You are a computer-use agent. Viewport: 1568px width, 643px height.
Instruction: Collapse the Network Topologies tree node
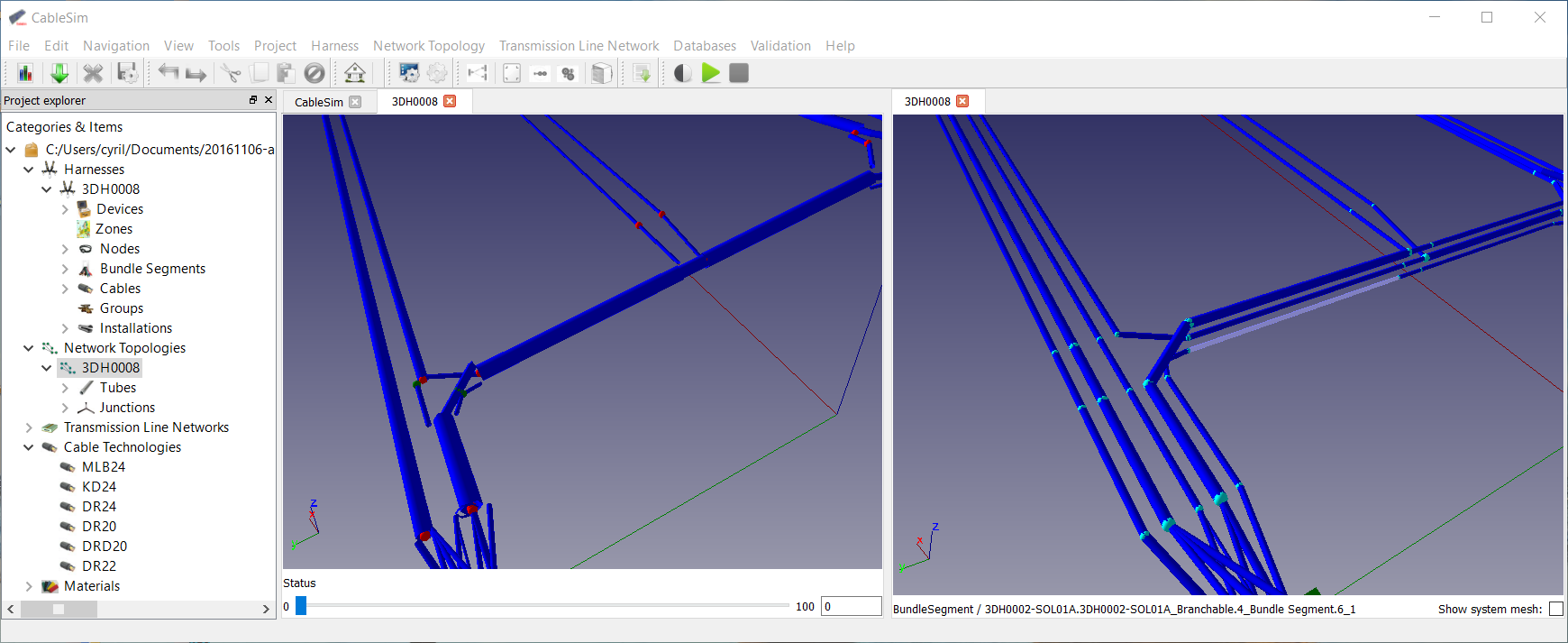click(x=29, y=348)
